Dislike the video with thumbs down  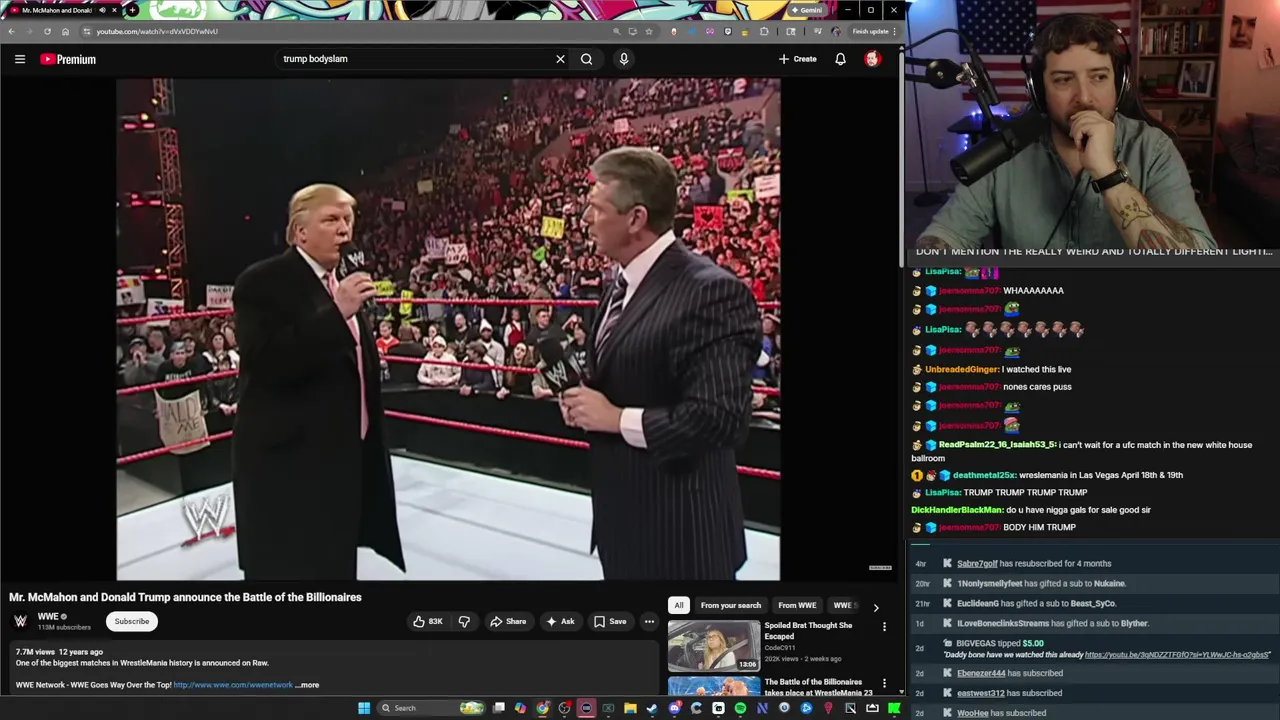pos(464,621)
